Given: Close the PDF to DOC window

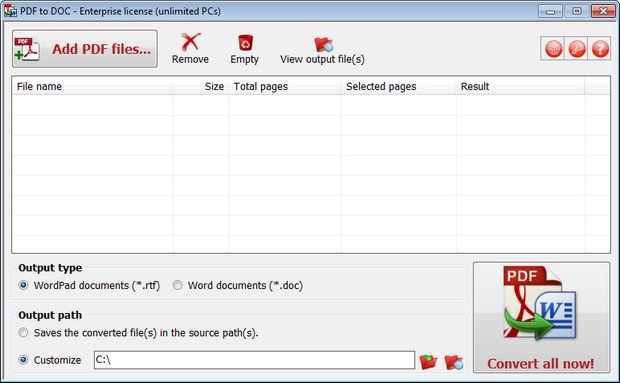Looking at the screenshot, I should pyautogui.click(x=603, y=11).
